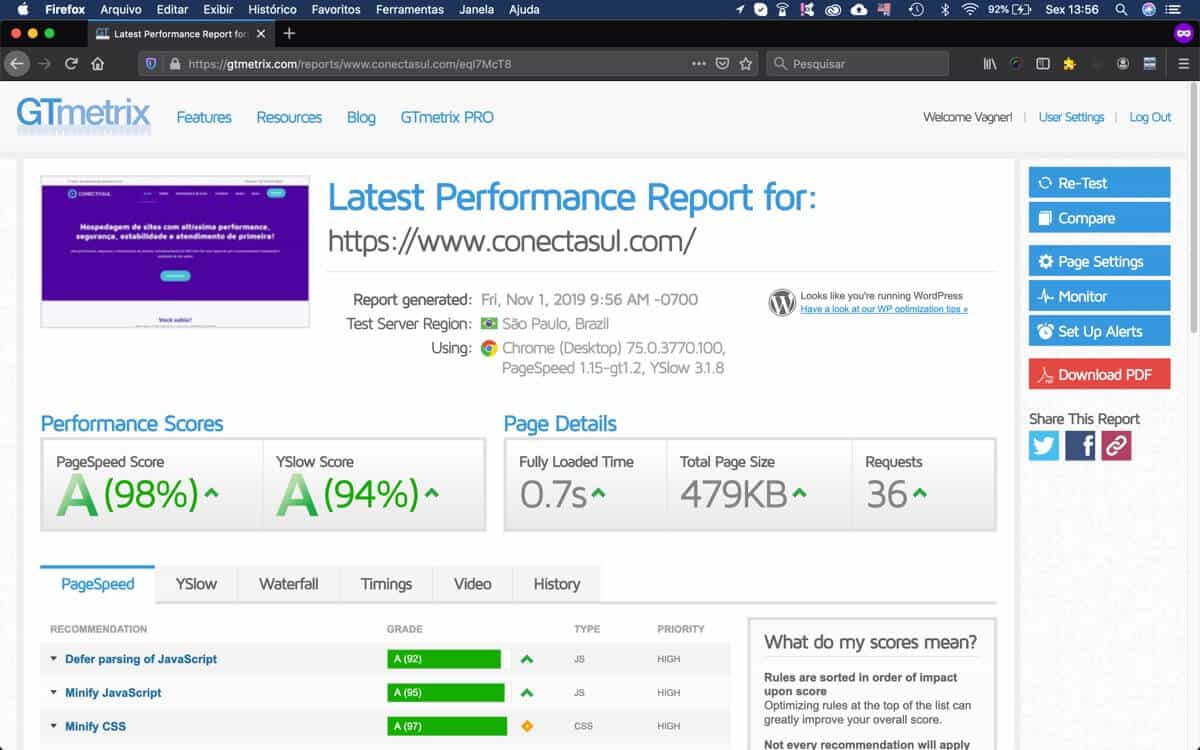Click the Minify JavaScript A (95) grade bar

click(446, 692)
